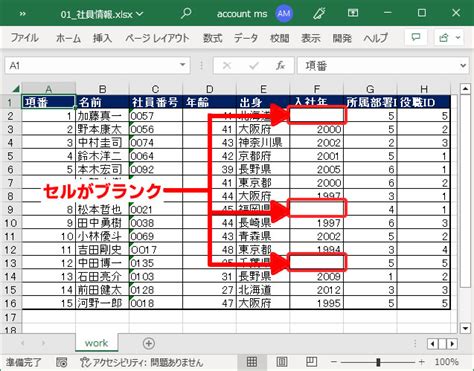
Task: Open the 開発 tab
Action: click(x=342, y=38)
